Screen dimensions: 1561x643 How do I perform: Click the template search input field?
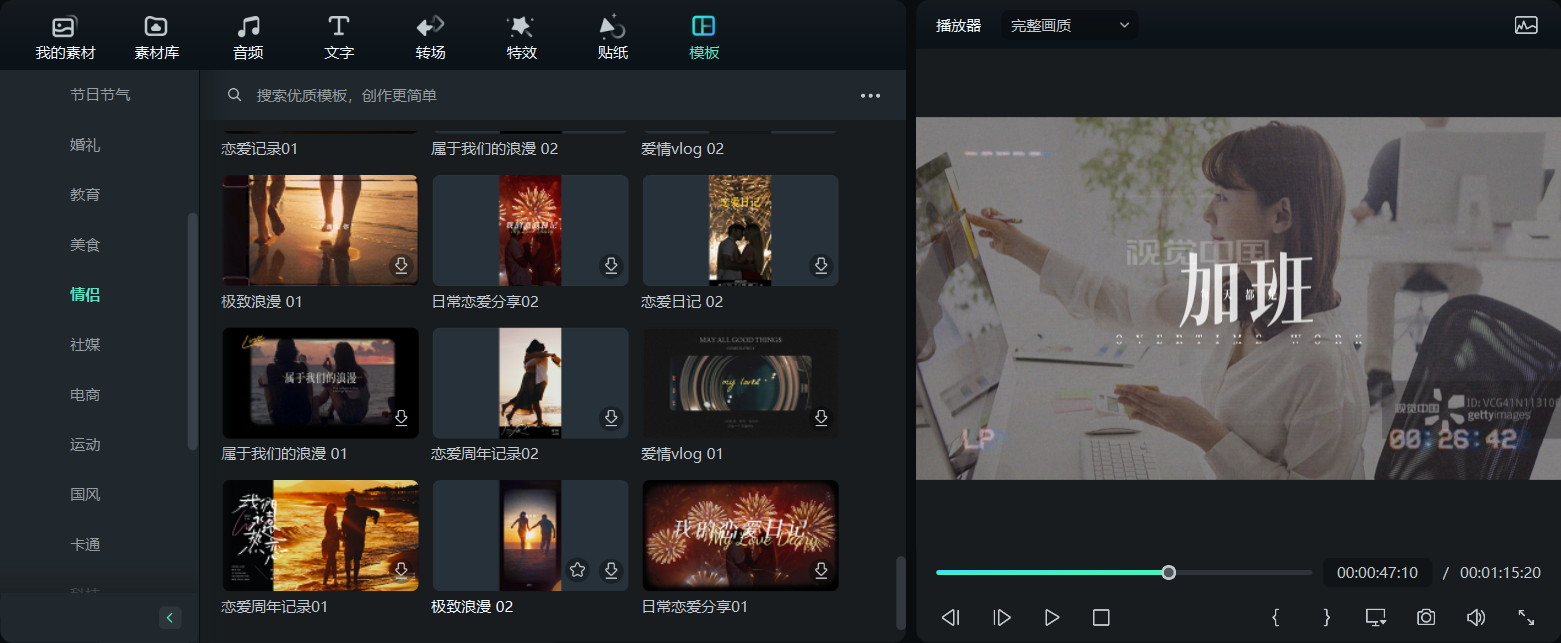click(x=540, y=96)
